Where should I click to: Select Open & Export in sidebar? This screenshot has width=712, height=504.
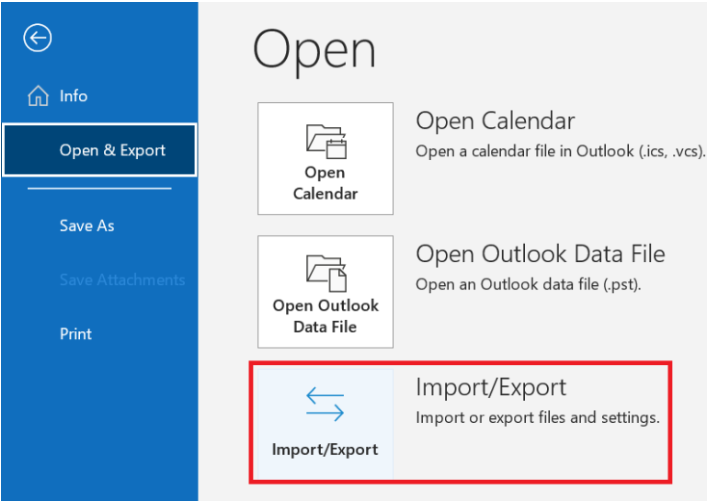(x=100, y=150)
